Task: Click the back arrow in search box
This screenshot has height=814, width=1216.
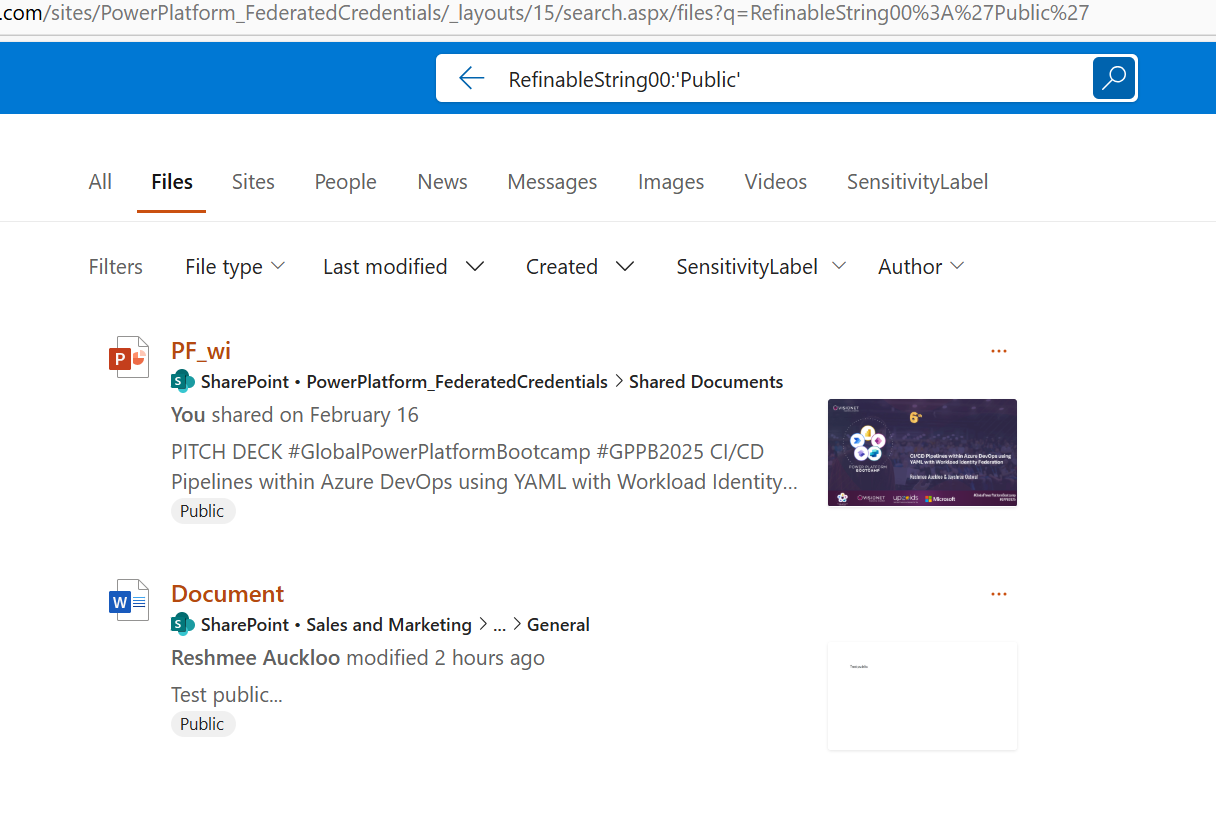Action: coord(471,79)
